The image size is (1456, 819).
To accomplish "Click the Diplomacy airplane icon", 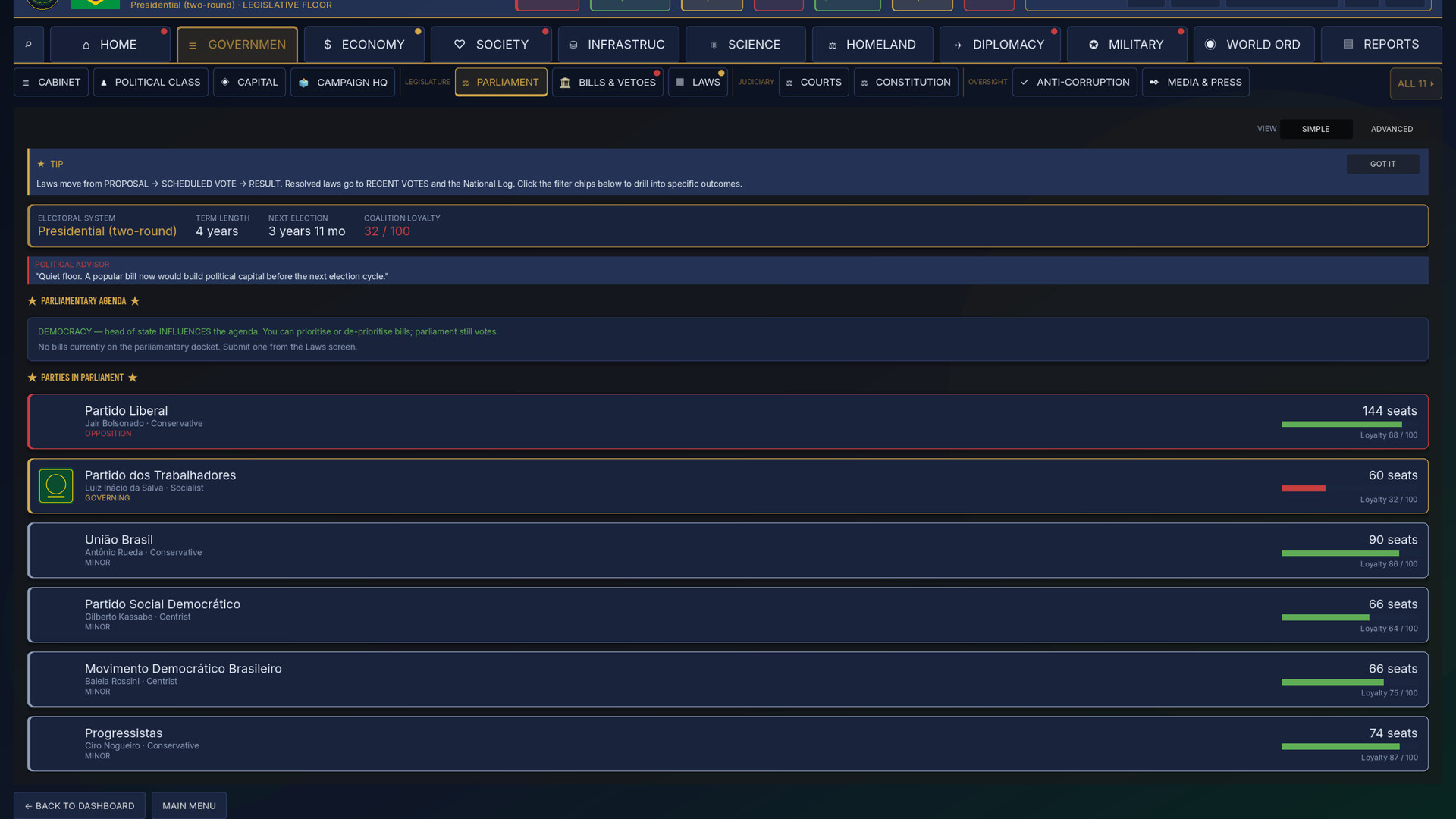I will tap(959, 45).
